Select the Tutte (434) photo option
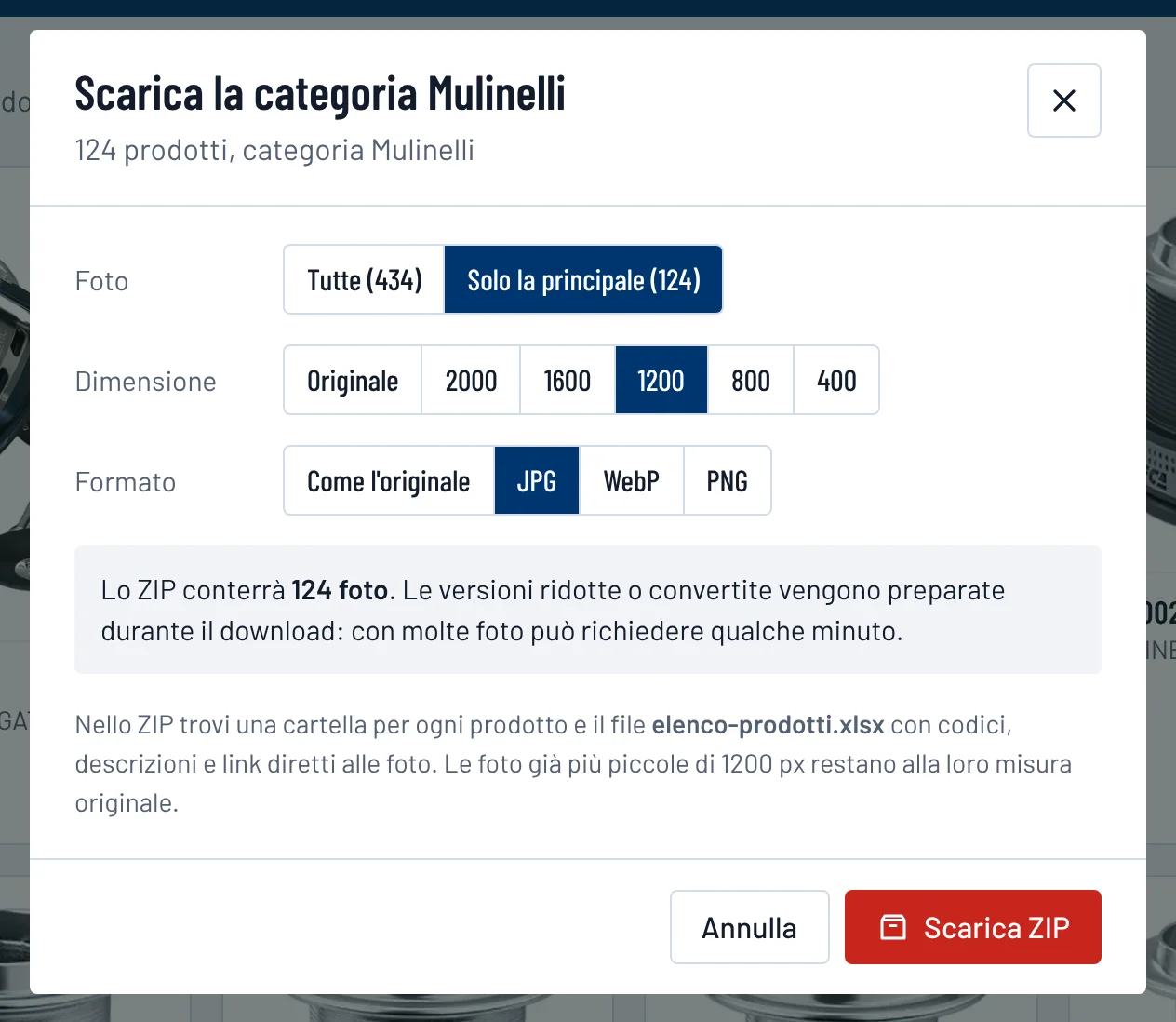Image resolution: width=1176 pixels, height=1022 pixels. pyautogui.click(x=365, y=279)
